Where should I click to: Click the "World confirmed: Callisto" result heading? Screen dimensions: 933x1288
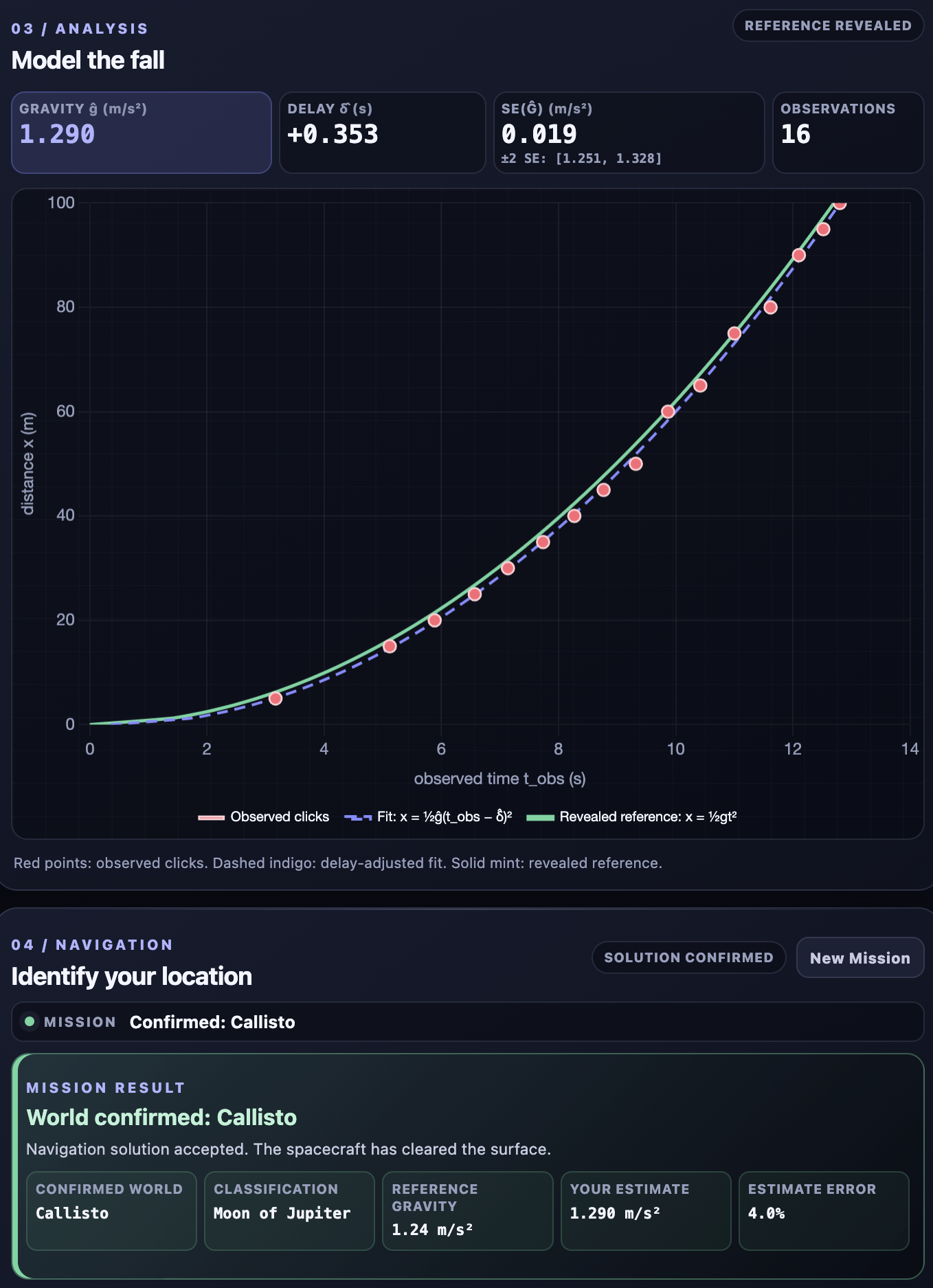click(161, 1118)
